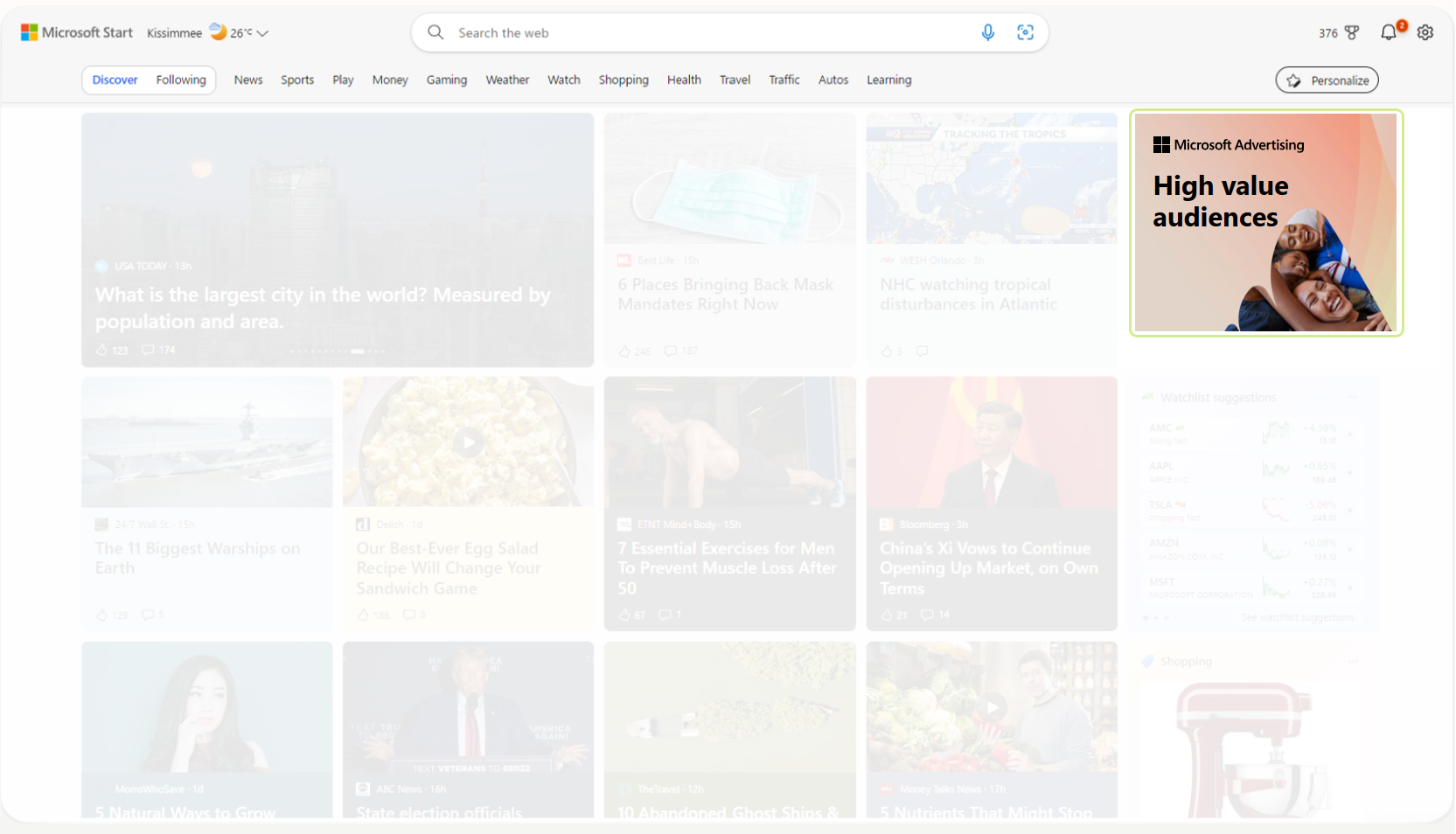Screen dimensions: 1456x834
Task: Click the Search the web field
Action: click(708, 32)
